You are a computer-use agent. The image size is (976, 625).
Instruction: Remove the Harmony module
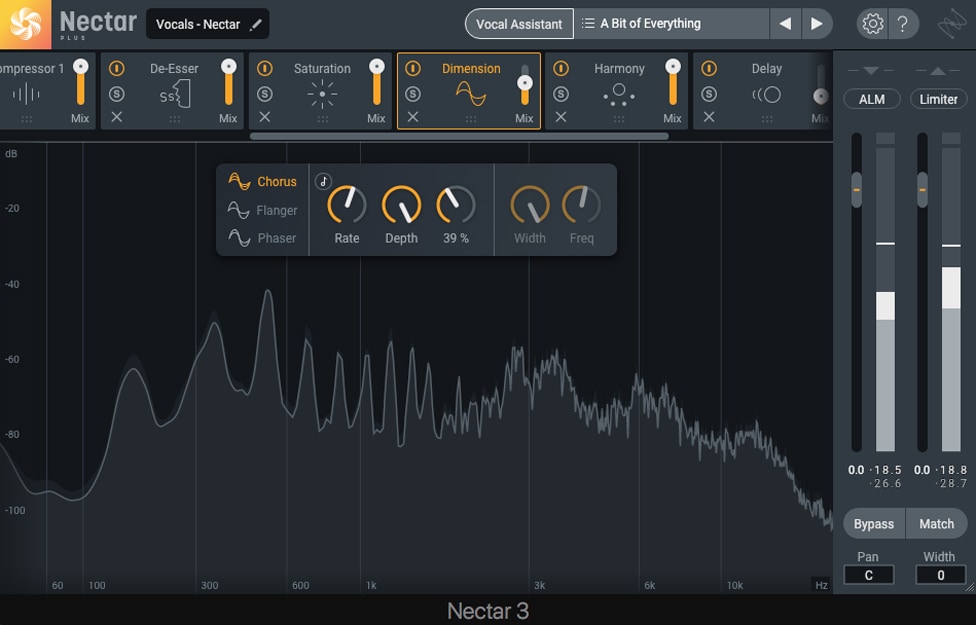click(561, 117)
